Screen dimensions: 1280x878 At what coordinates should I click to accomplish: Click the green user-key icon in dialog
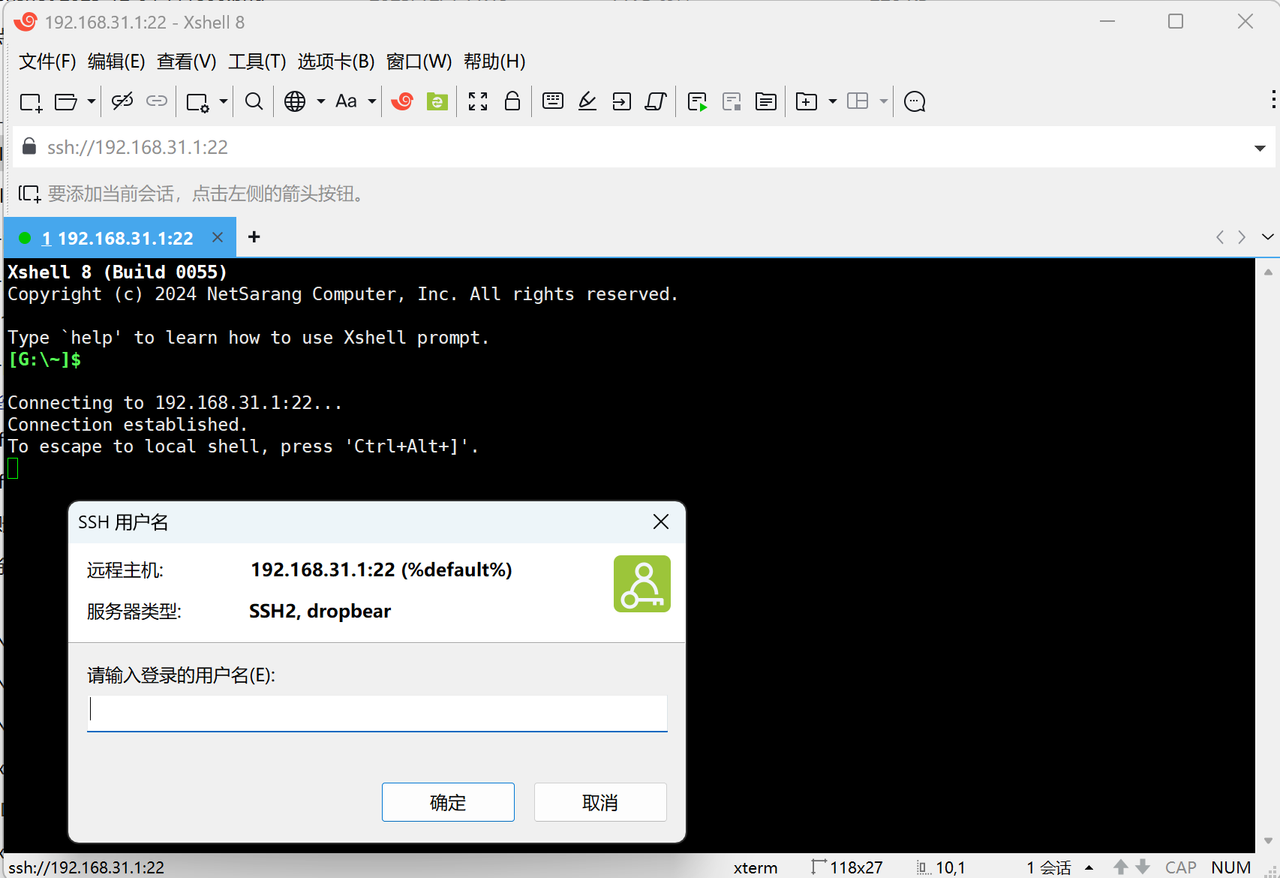click(642, 584)
